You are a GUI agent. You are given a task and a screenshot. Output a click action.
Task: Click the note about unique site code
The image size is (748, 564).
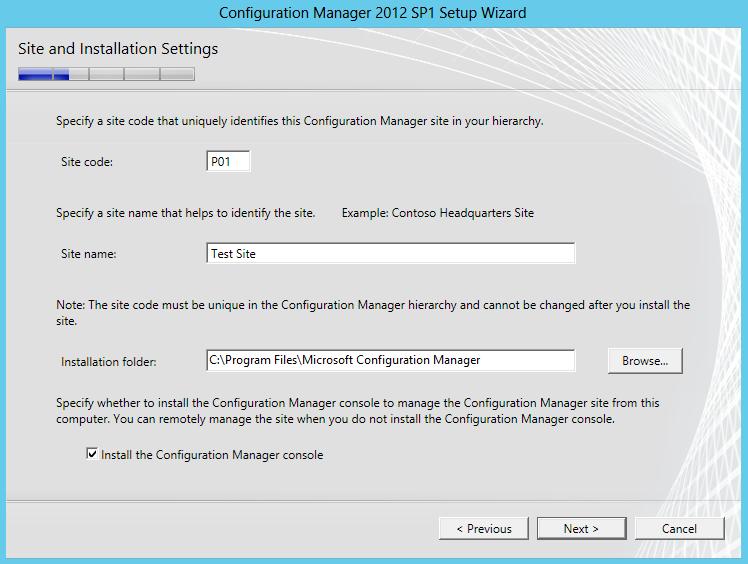tap(373, 313)
